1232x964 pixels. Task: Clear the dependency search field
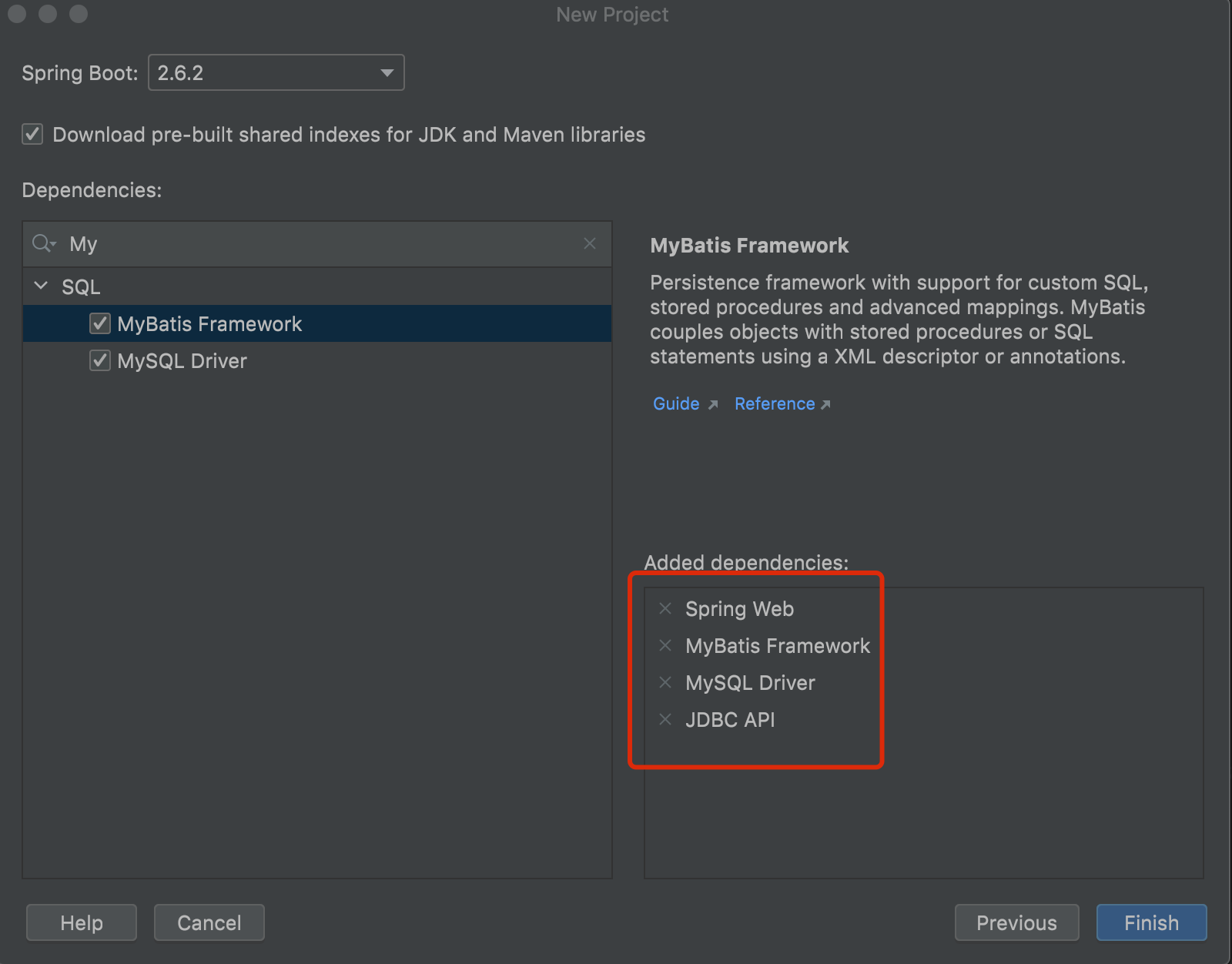pos(590,243)
